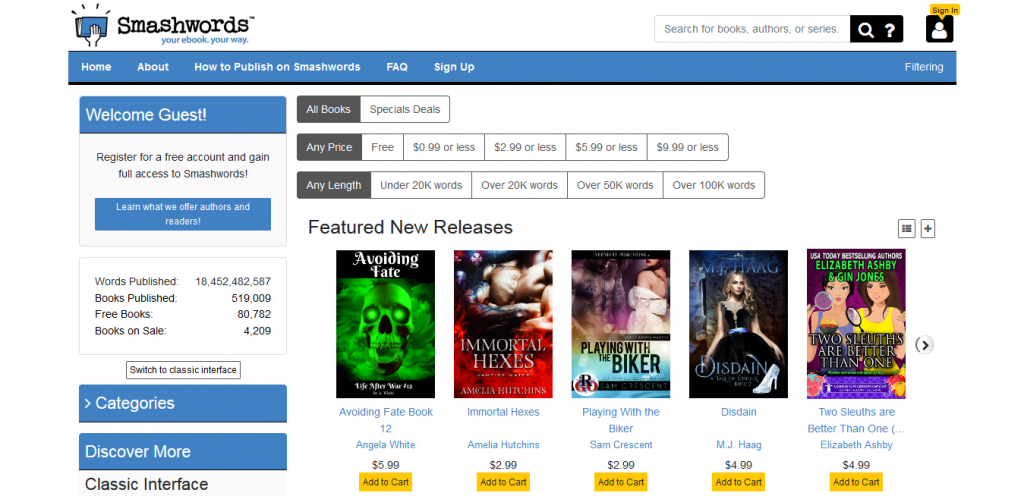Open the Disdain title link
The height and width of the screenshot is (496, 1024).
[739, 412]
